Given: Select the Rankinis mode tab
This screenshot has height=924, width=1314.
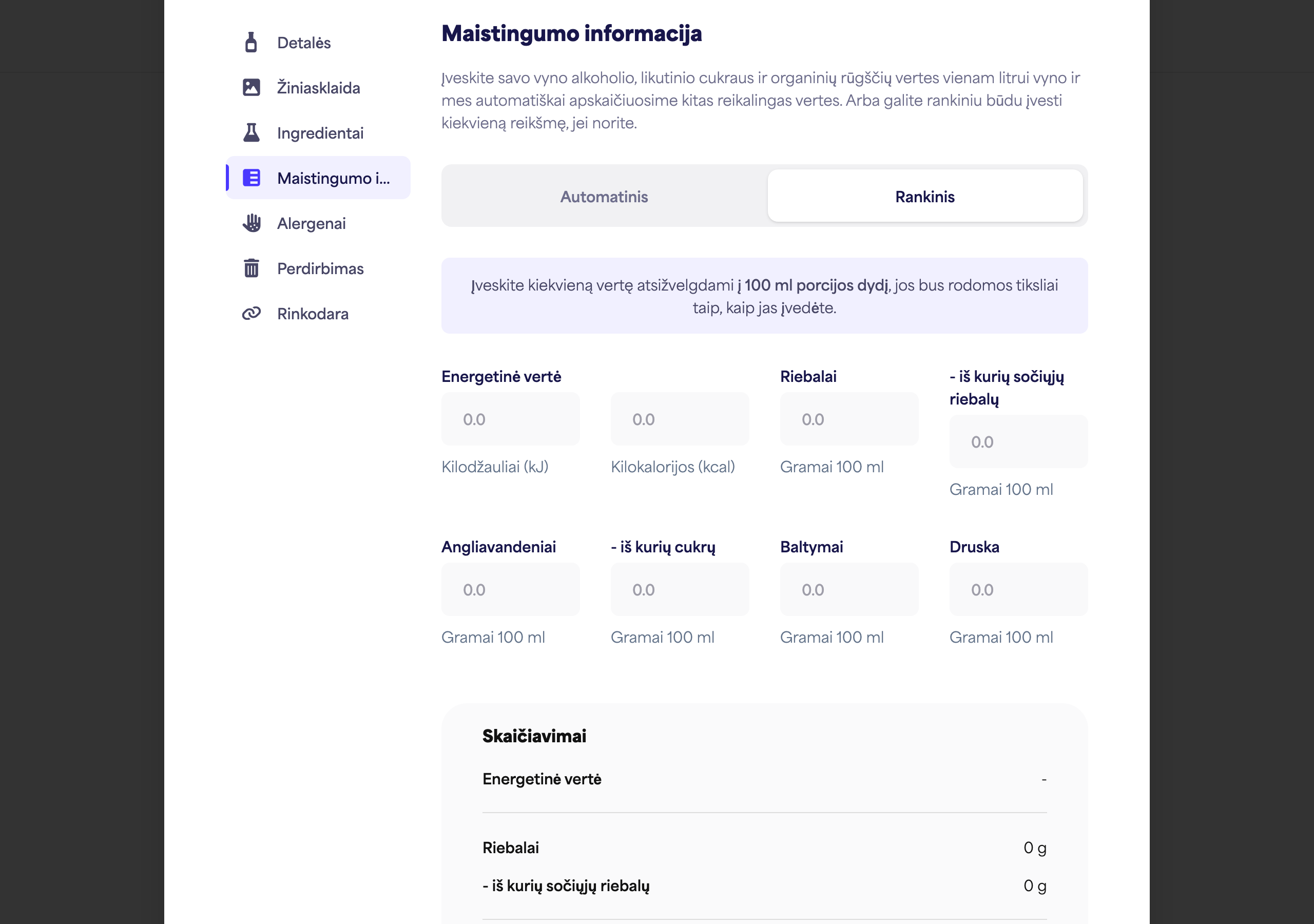Looking at the screenshot, I should click(x=925, y=197).
